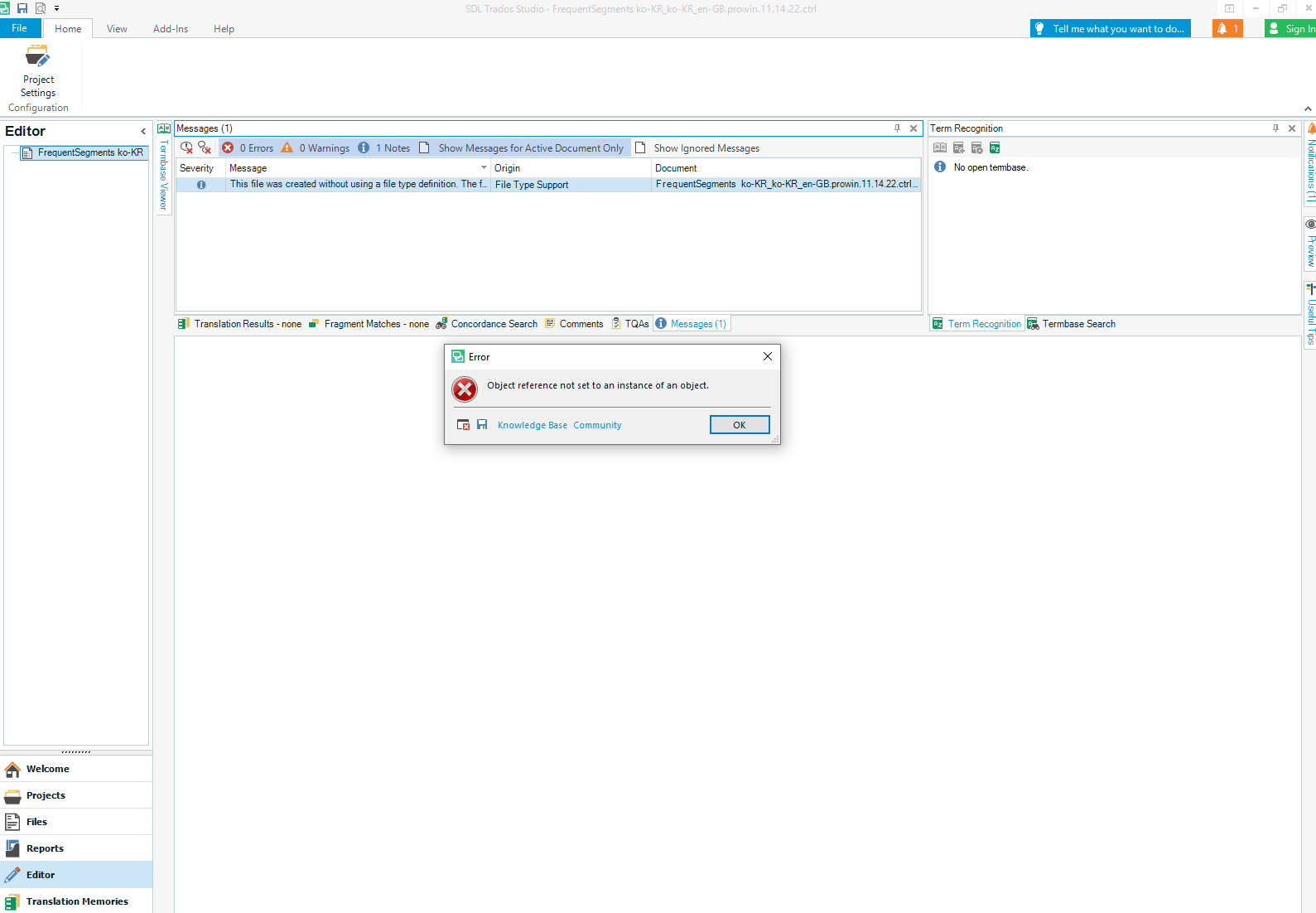Pin the Messages panel
The image size is (1316, 913).
tap(897, 128)
